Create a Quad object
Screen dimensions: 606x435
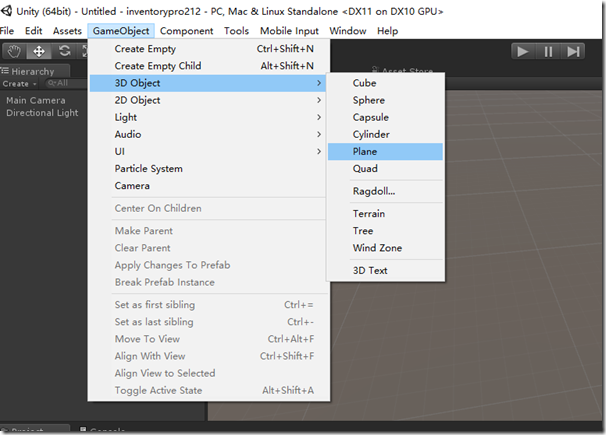coord(385,169)
